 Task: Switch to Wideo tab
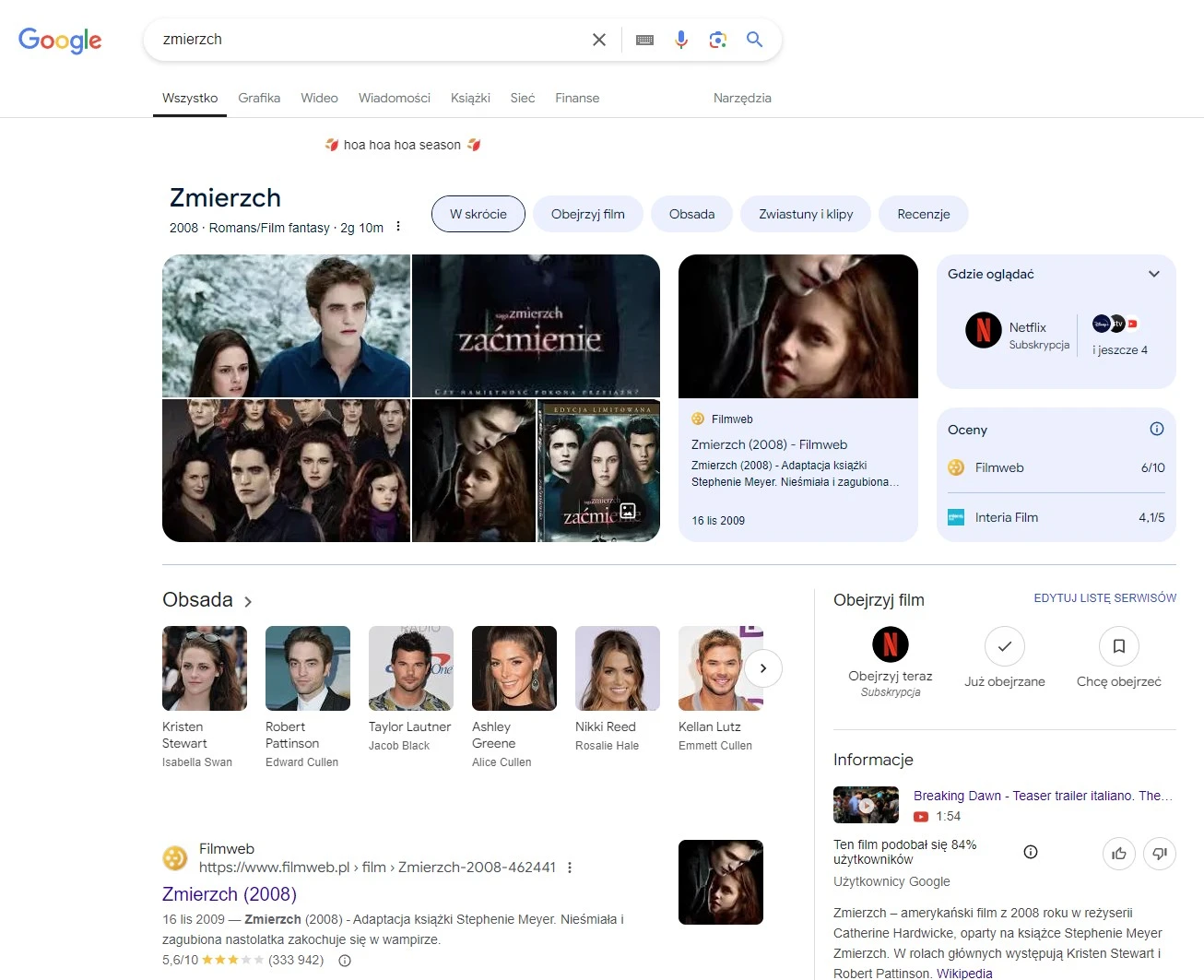point(319,98)
